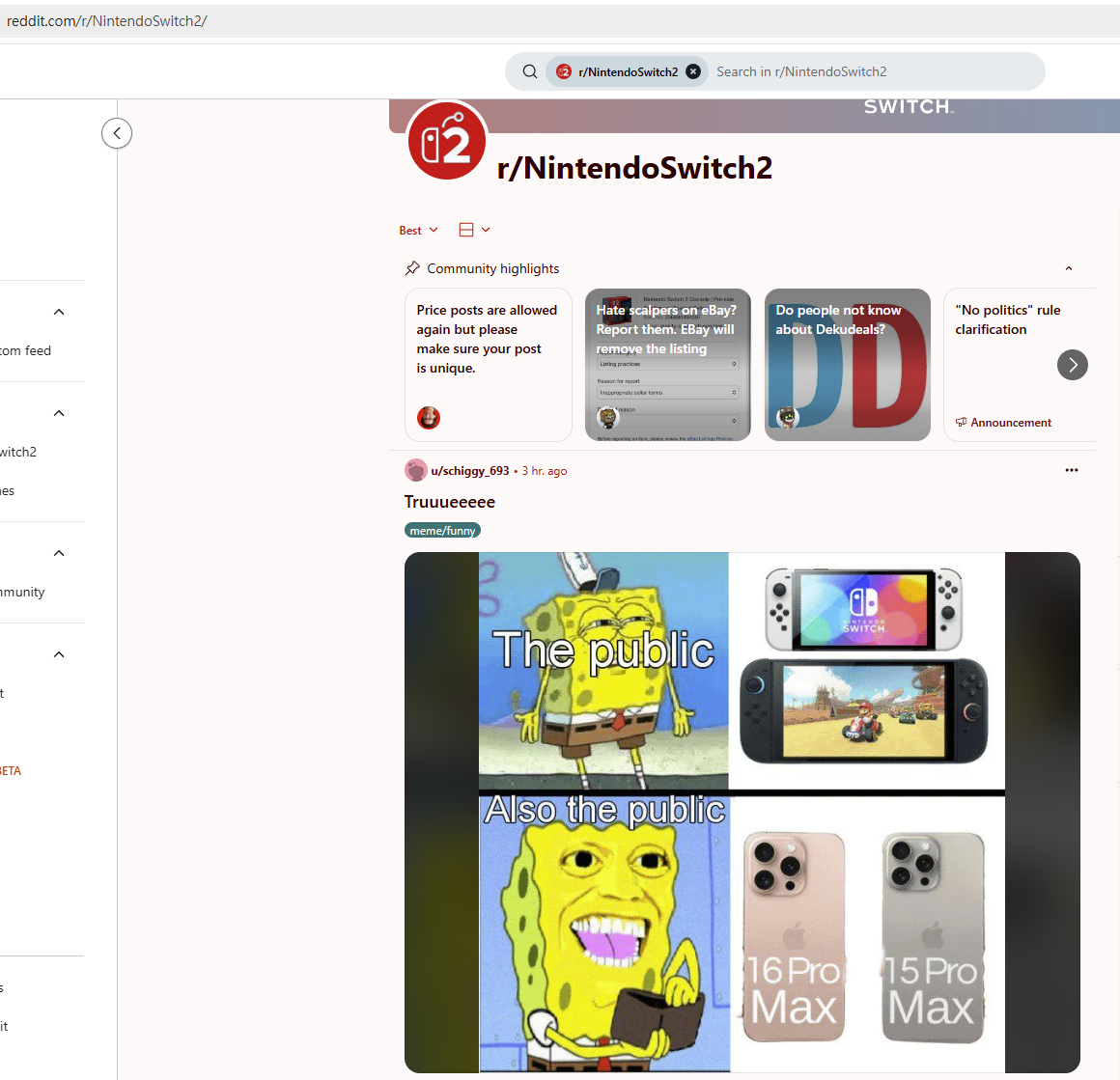Open the author avatar on eBay scalpers card
Image resolution: width=1120 pixels, height=1080 pixels.
(x=608, y=418)
